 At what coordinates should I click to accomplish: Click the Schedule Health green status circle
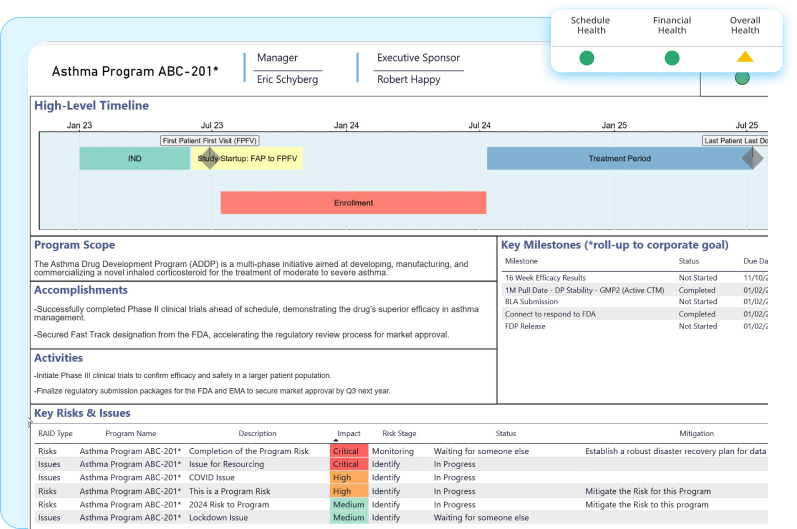pos(587,58)
